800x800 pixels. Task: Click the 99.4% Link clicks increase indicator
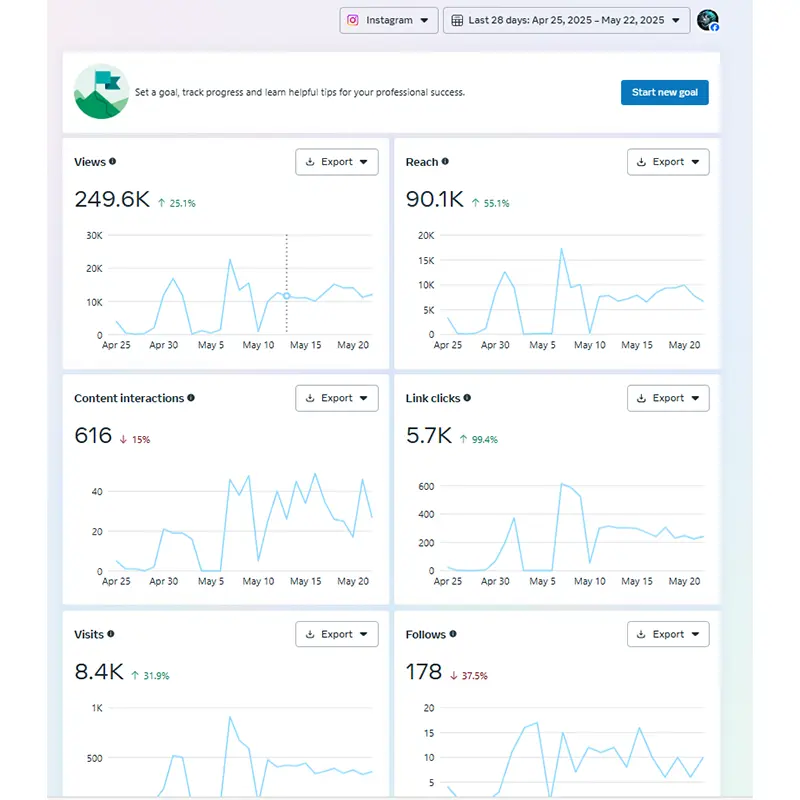pyautogui.click(x=479, y=439)
